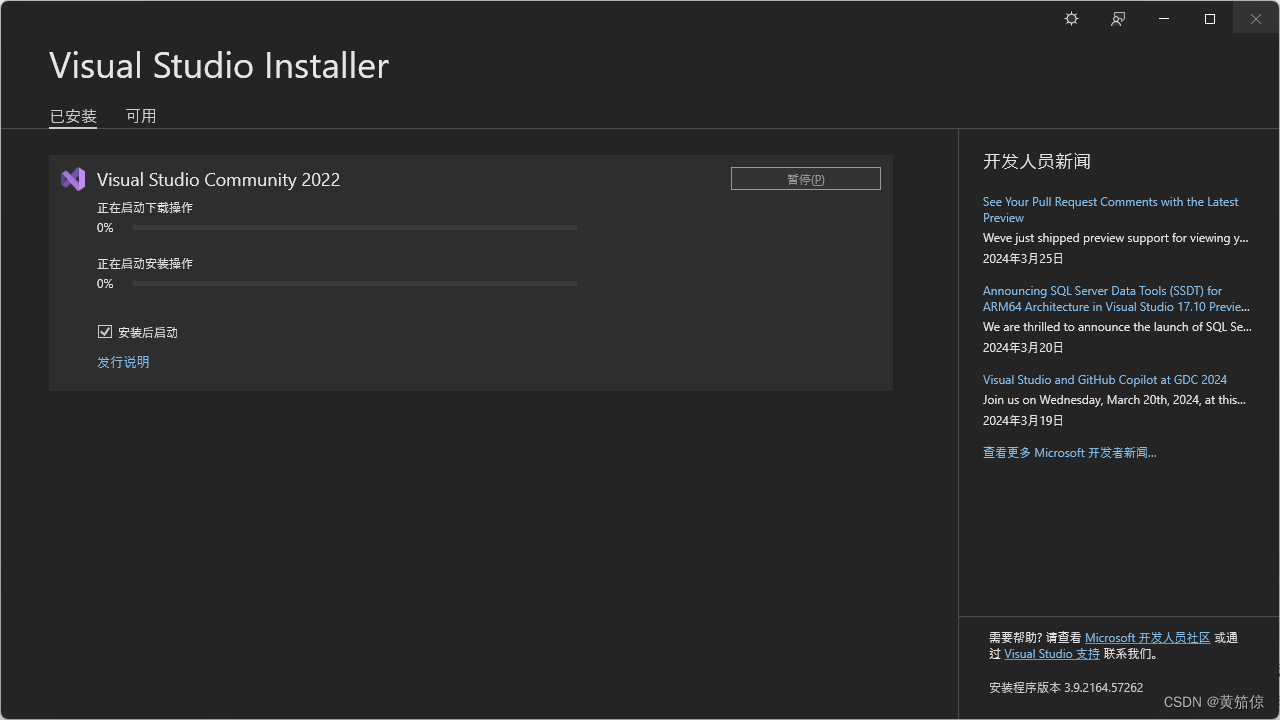The image size is (1280, 720).
Task: Open See Your Pull Request Comments news link
Action: tap(1111, 209)
